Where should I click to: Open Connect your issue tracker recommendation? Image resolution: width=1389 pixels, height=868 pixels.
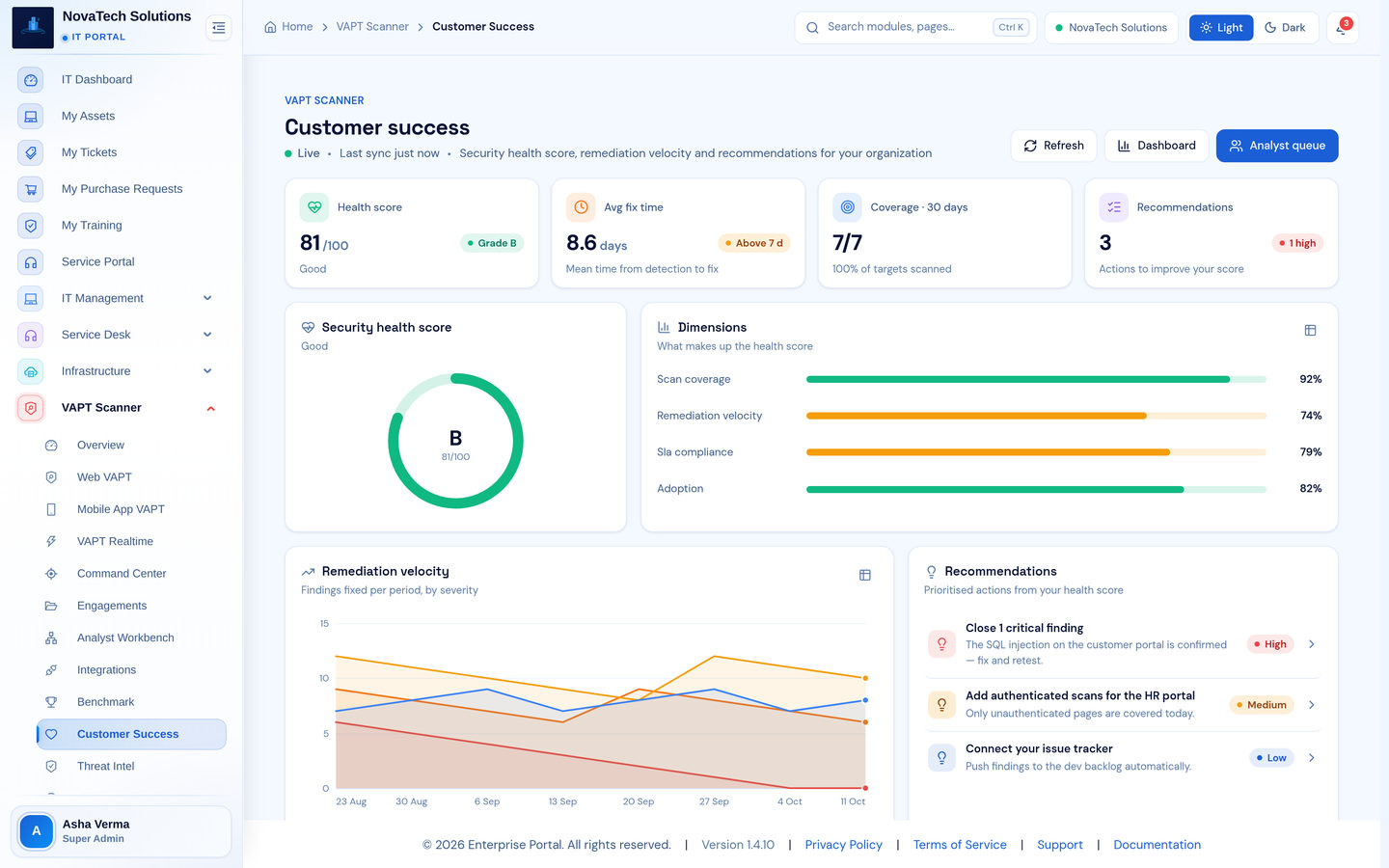pos(1123,757)
